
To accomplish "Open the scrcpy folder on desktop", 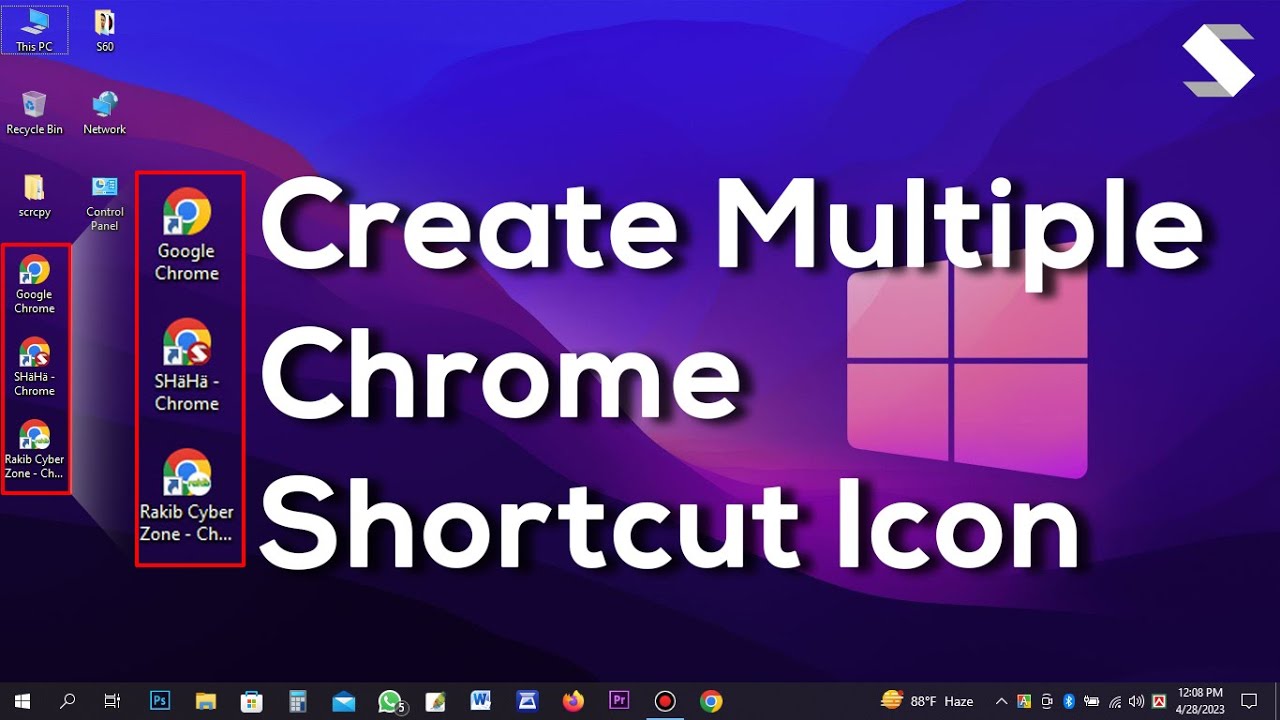I will point(34,195).
